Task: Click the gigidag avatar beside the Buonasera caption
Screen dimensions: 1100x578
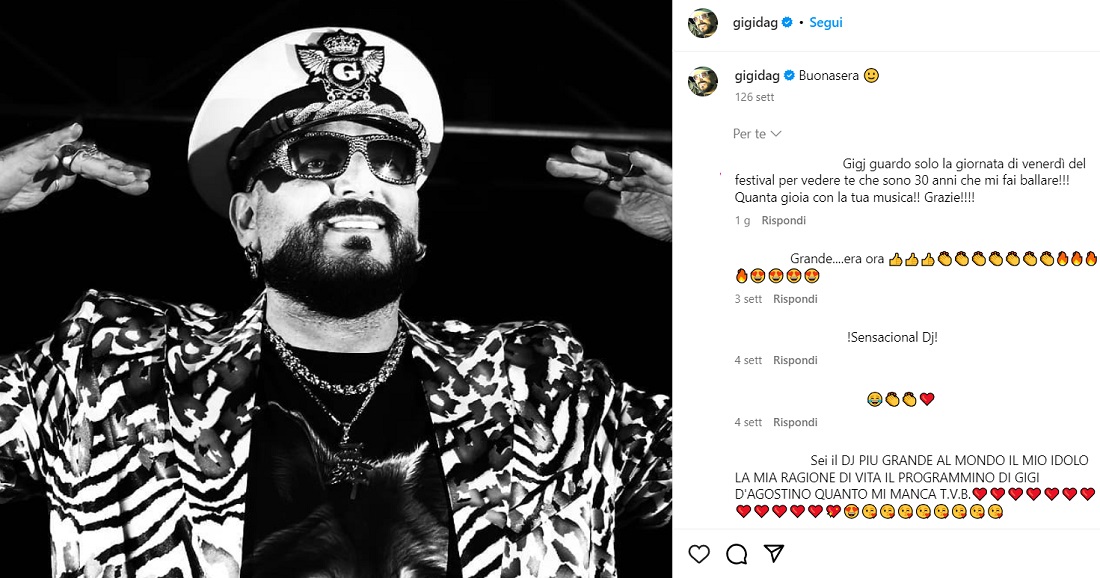Action: point(703,82)
